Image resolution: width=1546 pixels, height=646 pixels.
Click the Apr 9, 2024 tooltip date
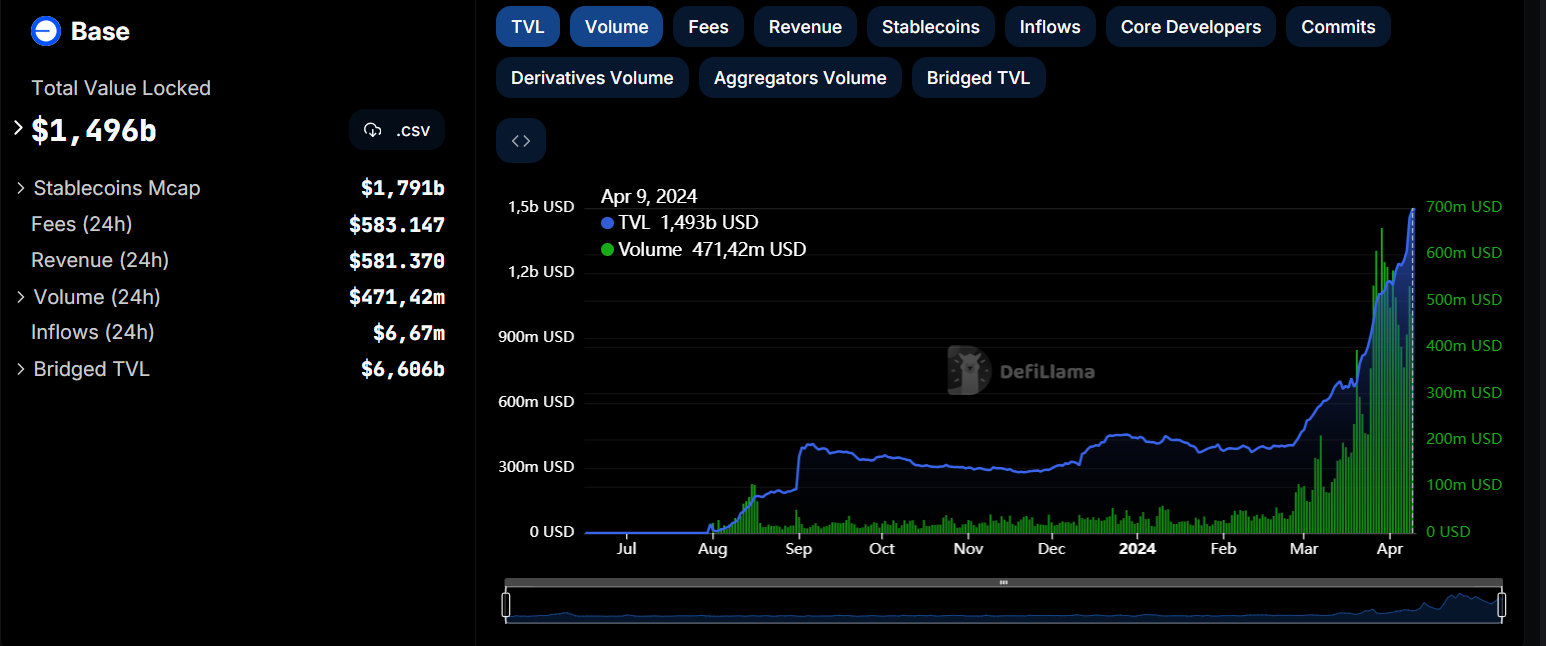pos(649,196)
